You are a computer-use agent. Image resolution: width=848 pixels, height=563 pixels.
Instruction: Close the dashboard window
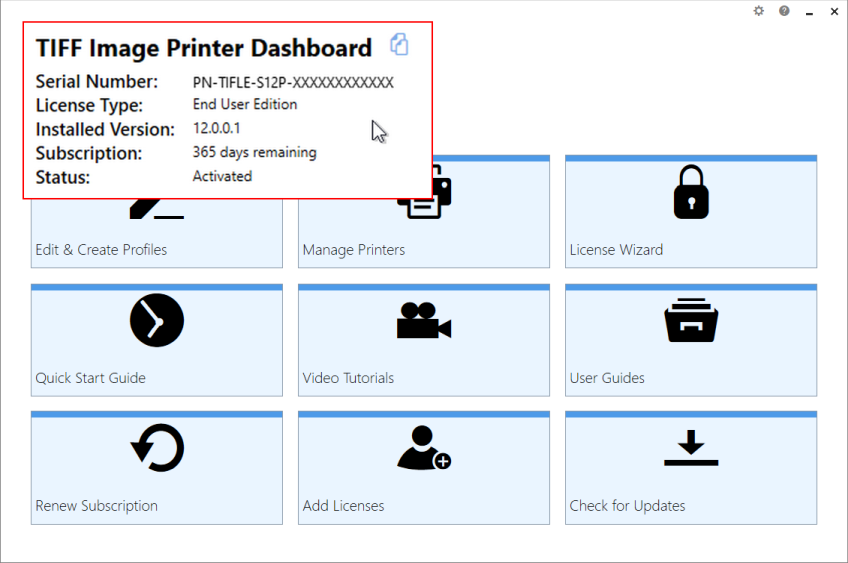pos(834,11)
